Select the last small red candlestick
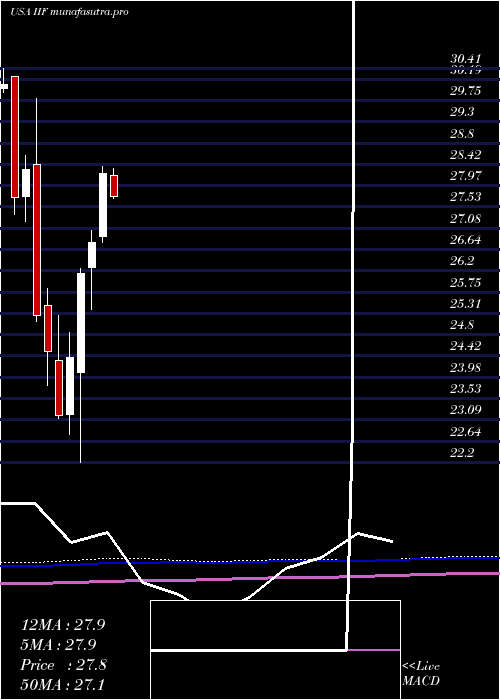The width and height of the screenshot is (500, 700). click(x=114, y=186)
